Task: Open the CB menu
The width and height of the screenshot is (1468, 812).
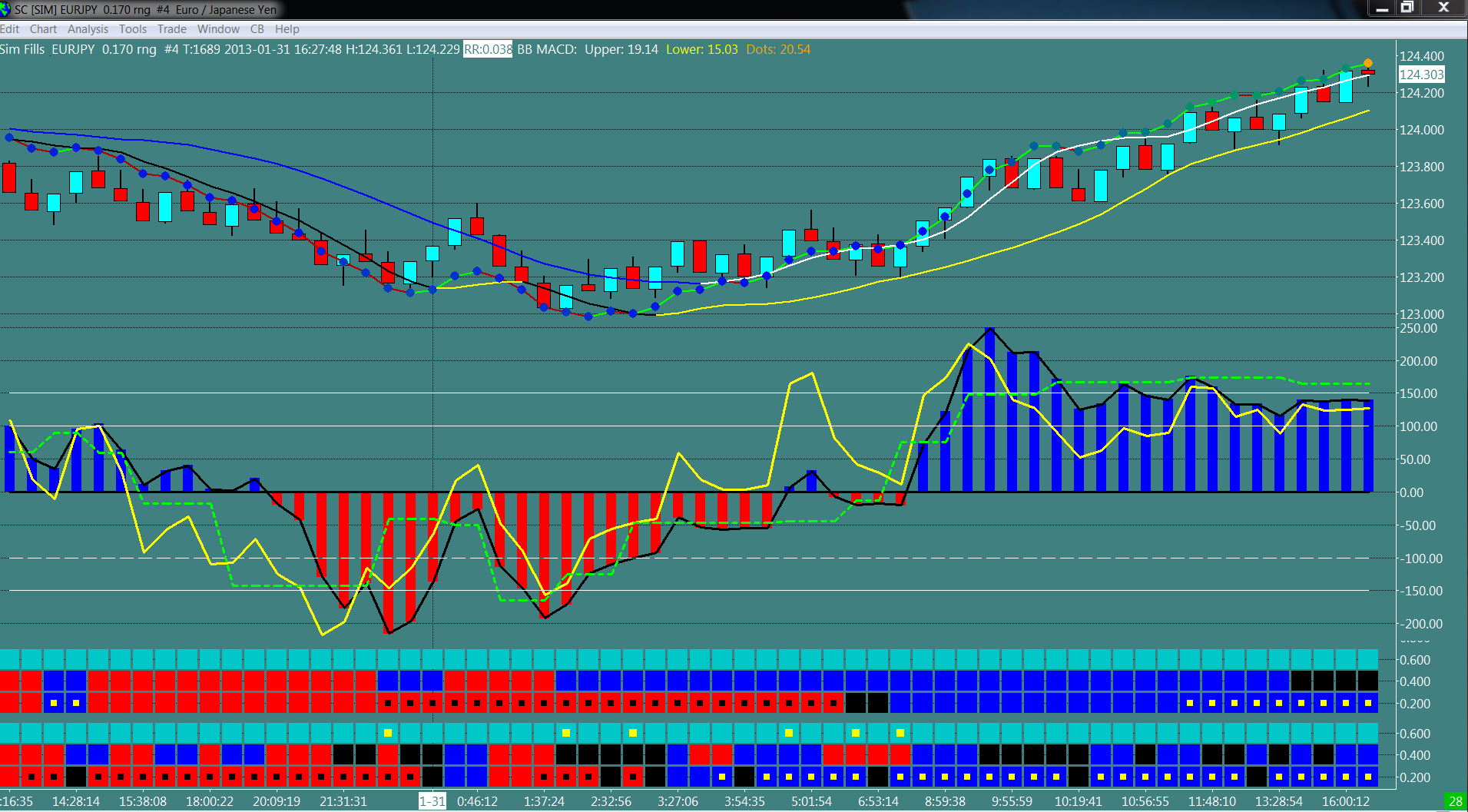Action: tap(257, 29)
